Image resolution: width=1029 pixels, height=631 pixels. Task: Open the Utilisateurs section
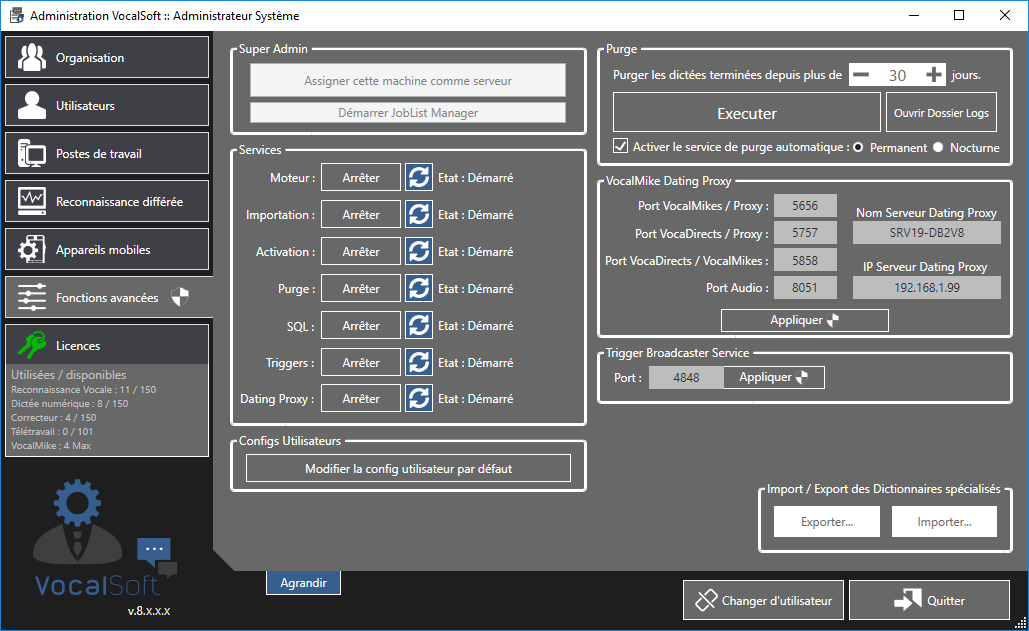tap(107, 106)
